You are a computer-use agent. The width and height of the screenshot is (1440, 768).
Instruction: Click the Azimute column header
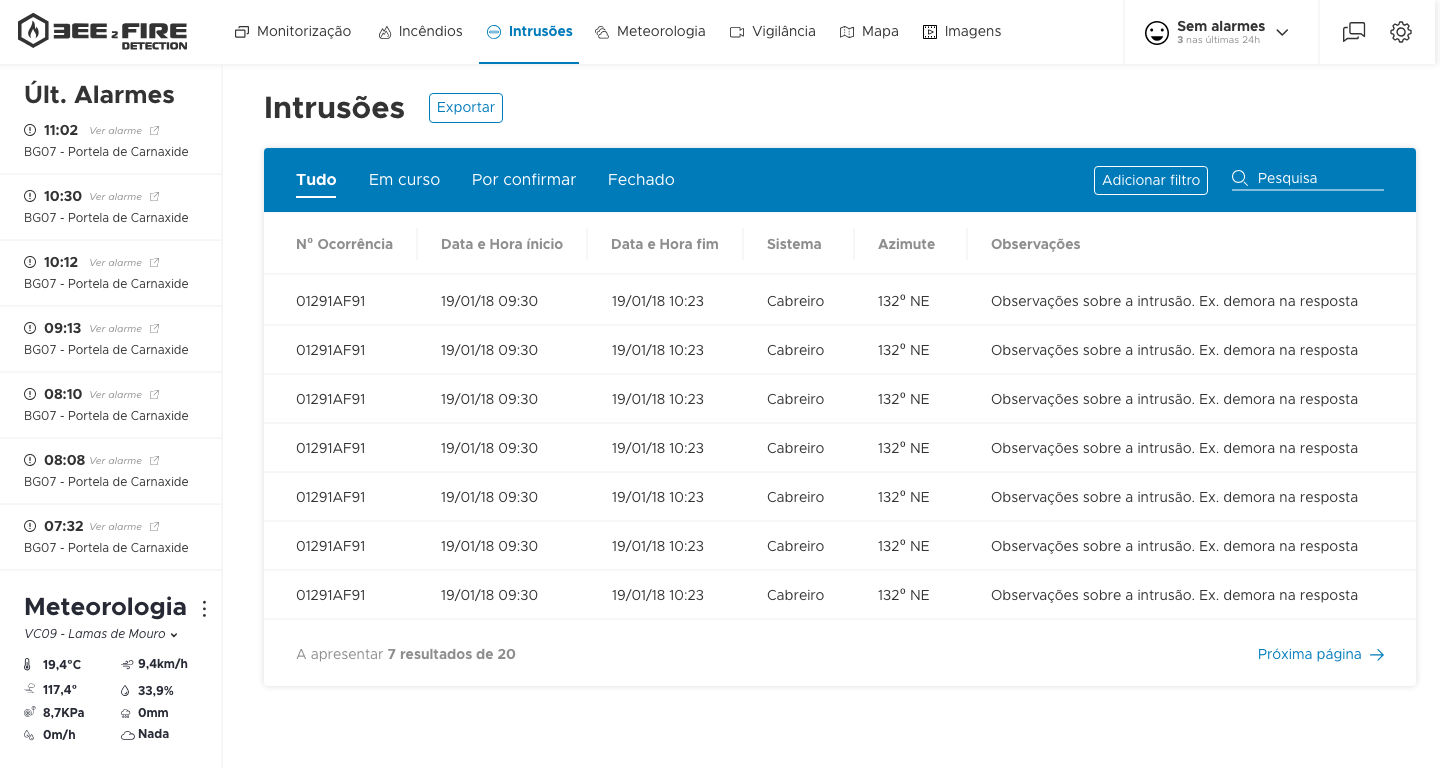(906, 244)
